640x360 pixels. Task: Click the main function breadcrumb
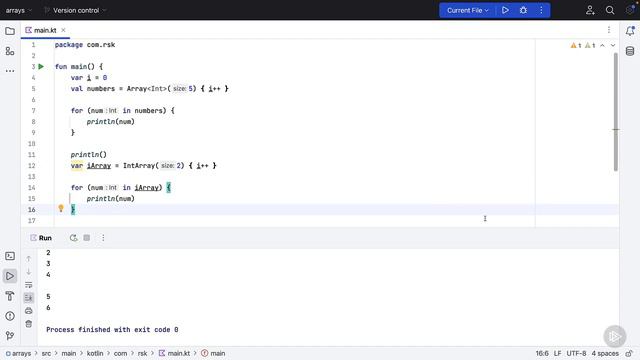click(213, 353)
